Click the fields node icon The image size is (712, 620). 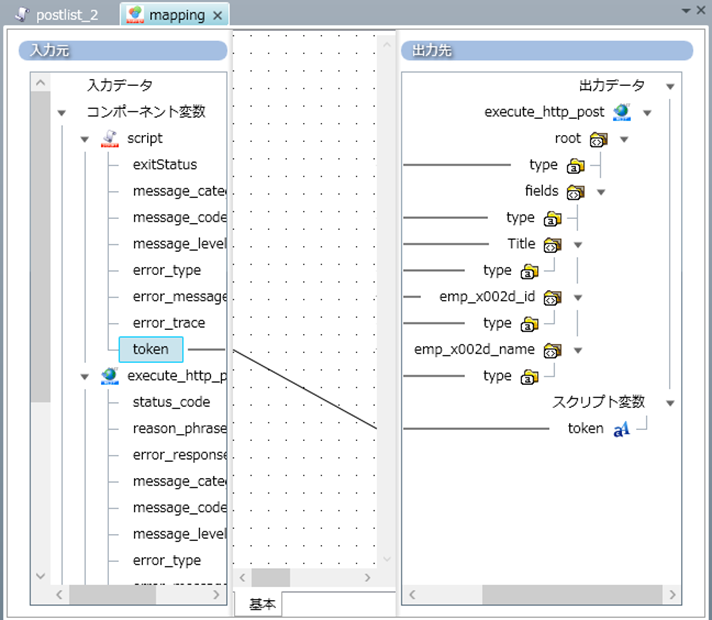(x=575, y=192)
